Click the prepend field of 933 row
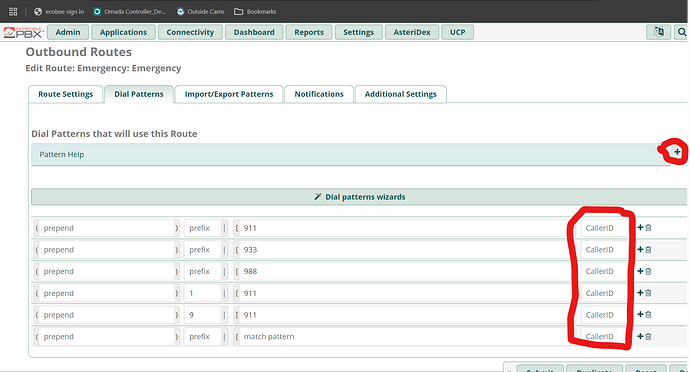Viewport: 690px width, 372px height. 107,250
